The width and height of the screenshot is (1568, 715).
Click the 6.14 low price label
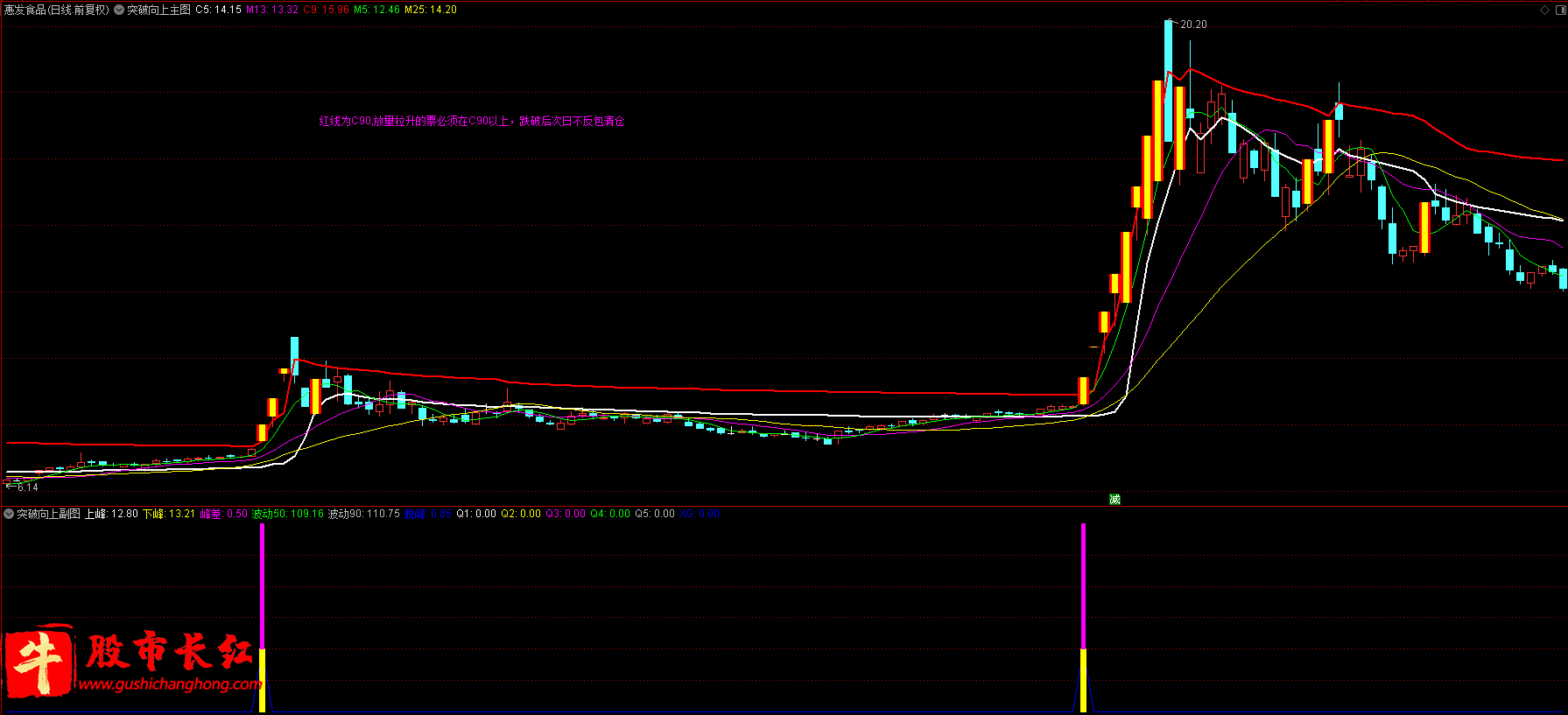[x=27, y=487]
